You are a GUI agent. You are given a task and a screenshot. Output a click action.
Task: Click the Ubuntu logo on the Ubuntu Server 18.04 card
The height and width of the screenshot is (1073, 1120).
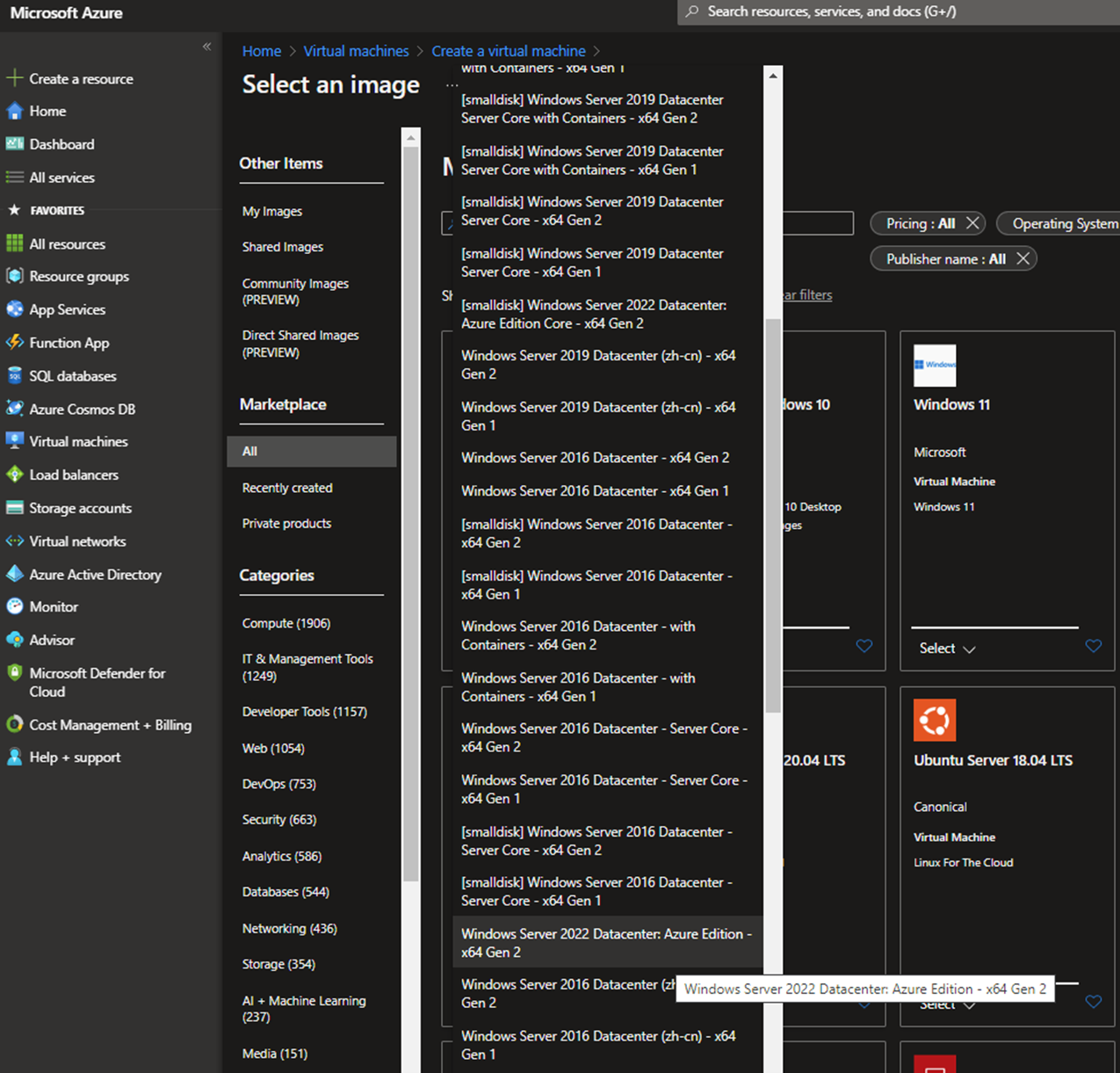point(935,721)
